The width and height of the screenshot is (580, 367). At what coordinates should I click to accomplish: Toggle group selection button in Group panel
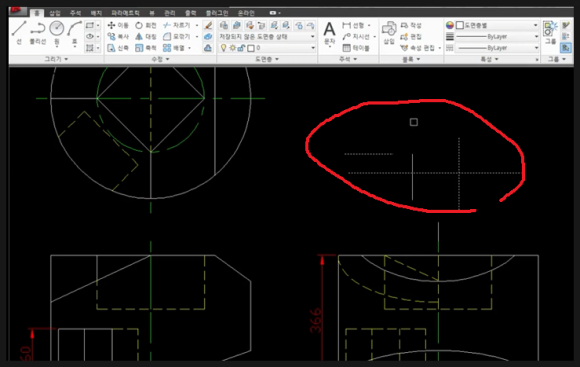pyautogui.click(x=566, y=48)
